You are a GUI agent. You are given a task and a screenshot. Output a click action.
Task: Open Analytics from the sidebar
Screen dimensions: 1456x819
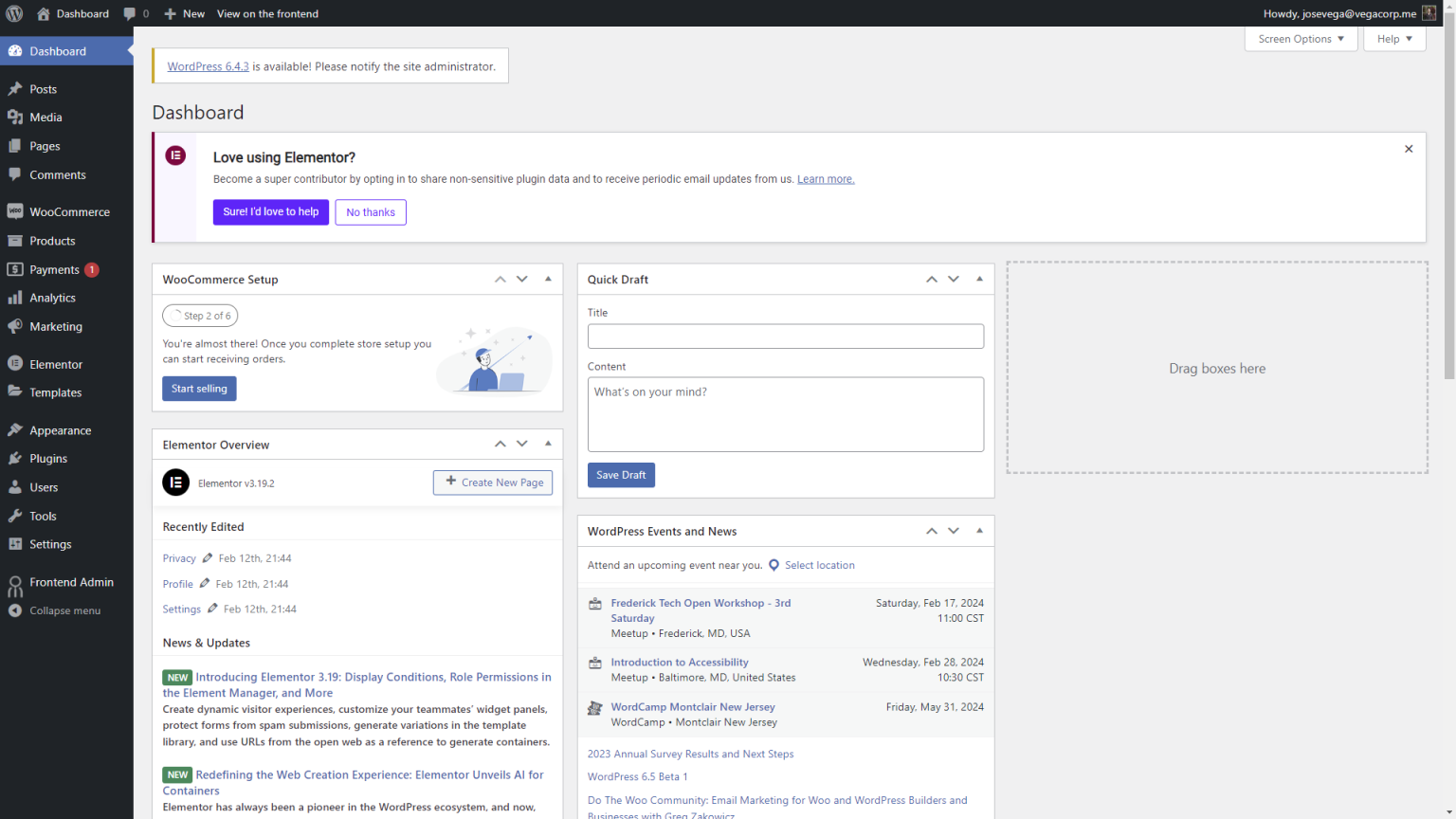50,298
